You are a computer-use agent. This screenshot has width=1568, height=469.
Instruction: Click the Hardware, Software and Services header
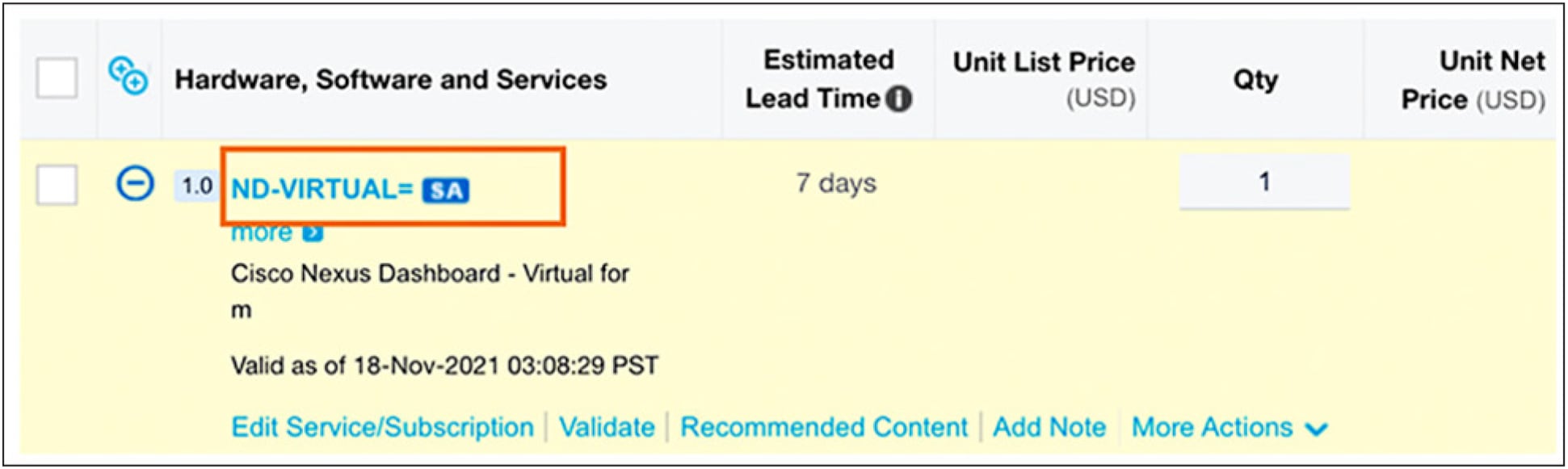click(390, 79)
